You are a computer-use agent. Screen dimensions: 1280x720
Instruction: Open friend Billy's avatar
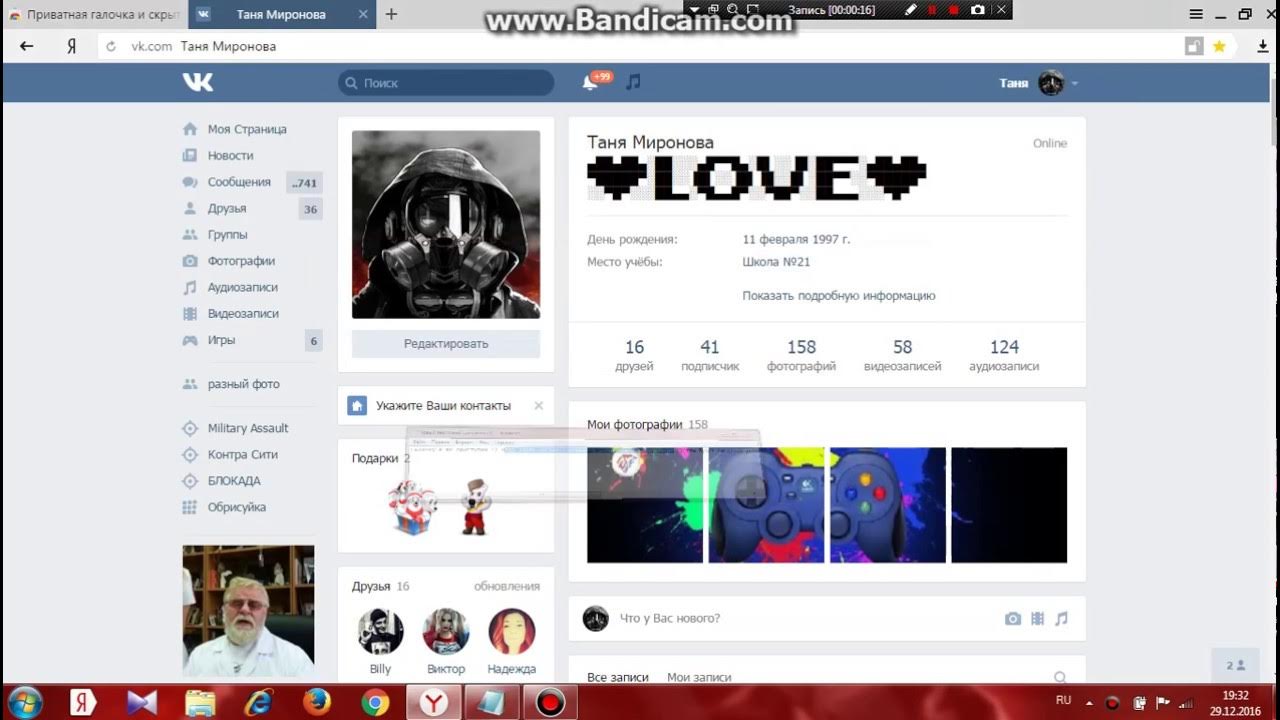click(x=380, y=632)
